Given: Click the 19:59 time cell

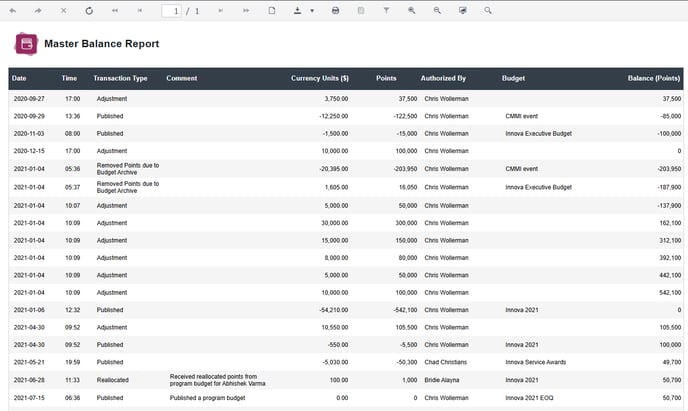Looking at the screenshot, I should click(x=73, y=362).
